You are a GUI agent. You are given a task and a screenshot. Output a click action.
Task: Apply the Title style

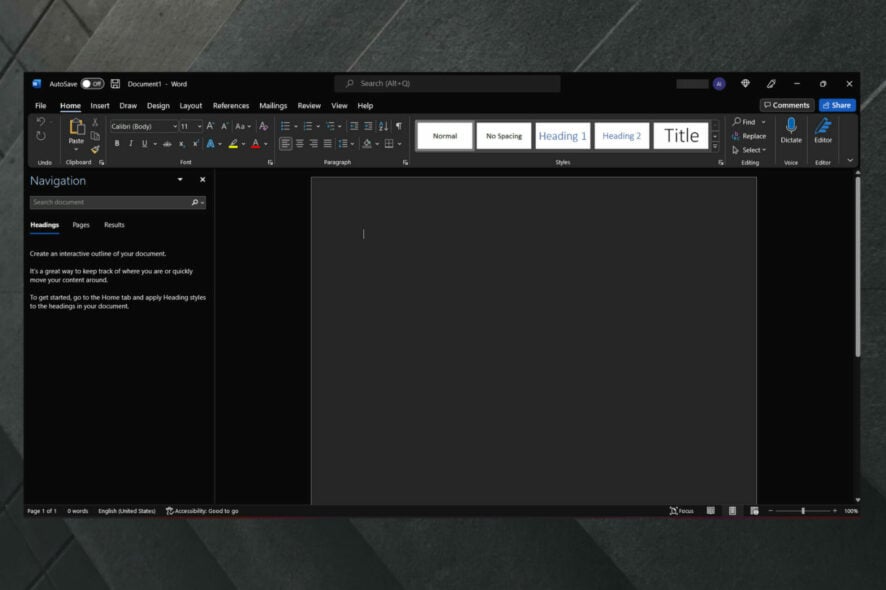tap(681, 136)
